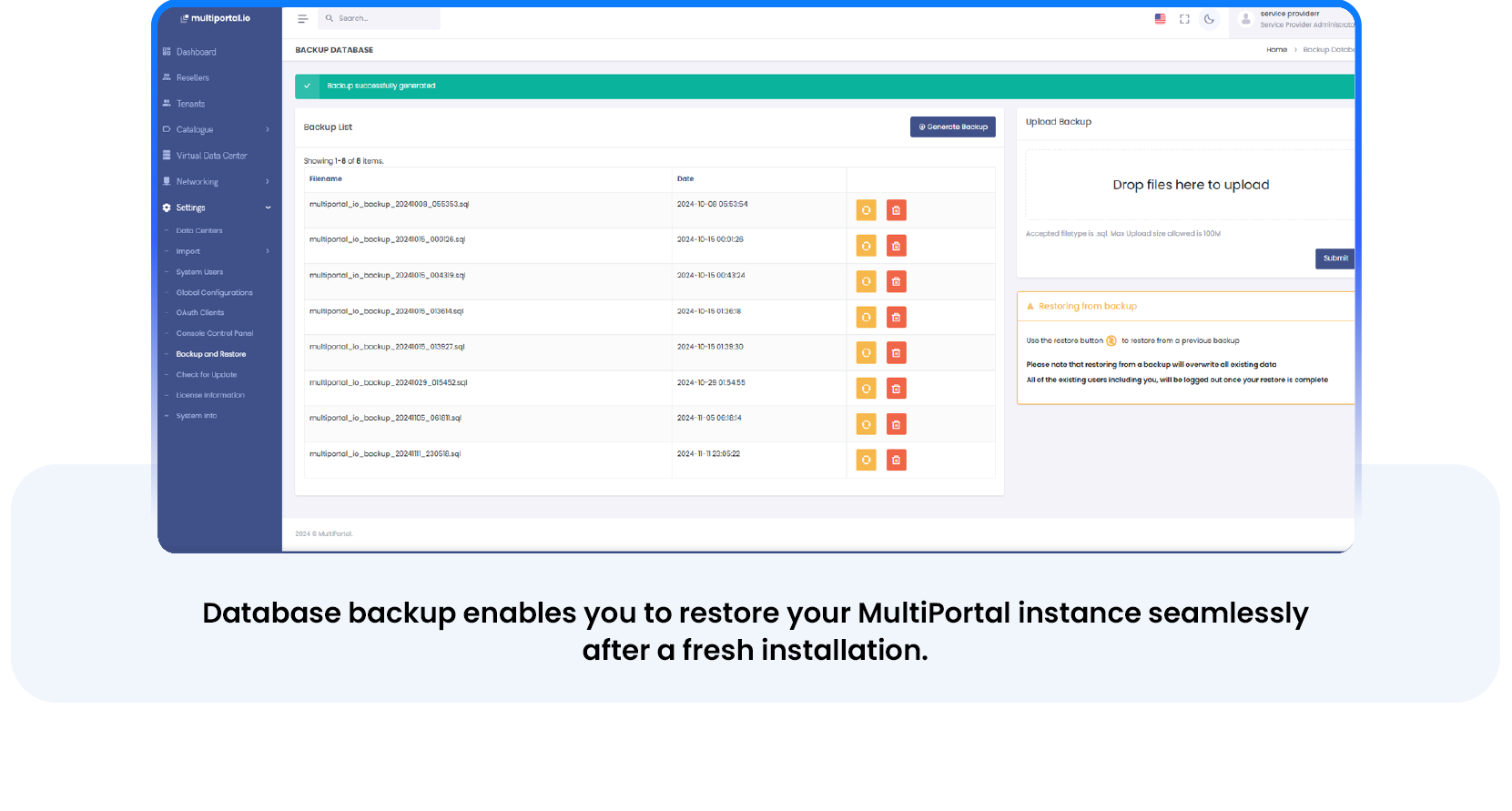The width and height of the screenshot is (1512, 811).
Task: Sort the list by Filename column
Action: (326, 179)
